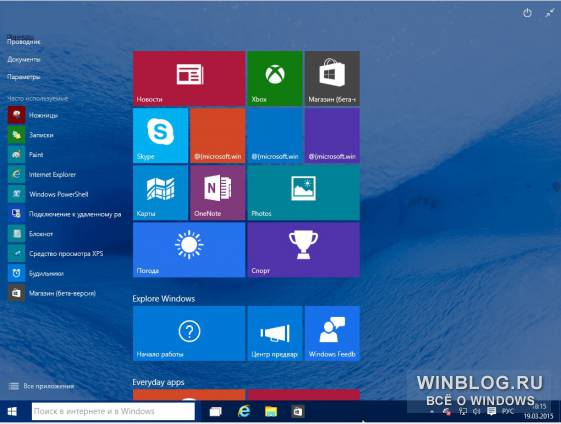Open the Windows Feedback tile
Image resolution: width=561 pixels, height=424 pixels.
[332, 333]
